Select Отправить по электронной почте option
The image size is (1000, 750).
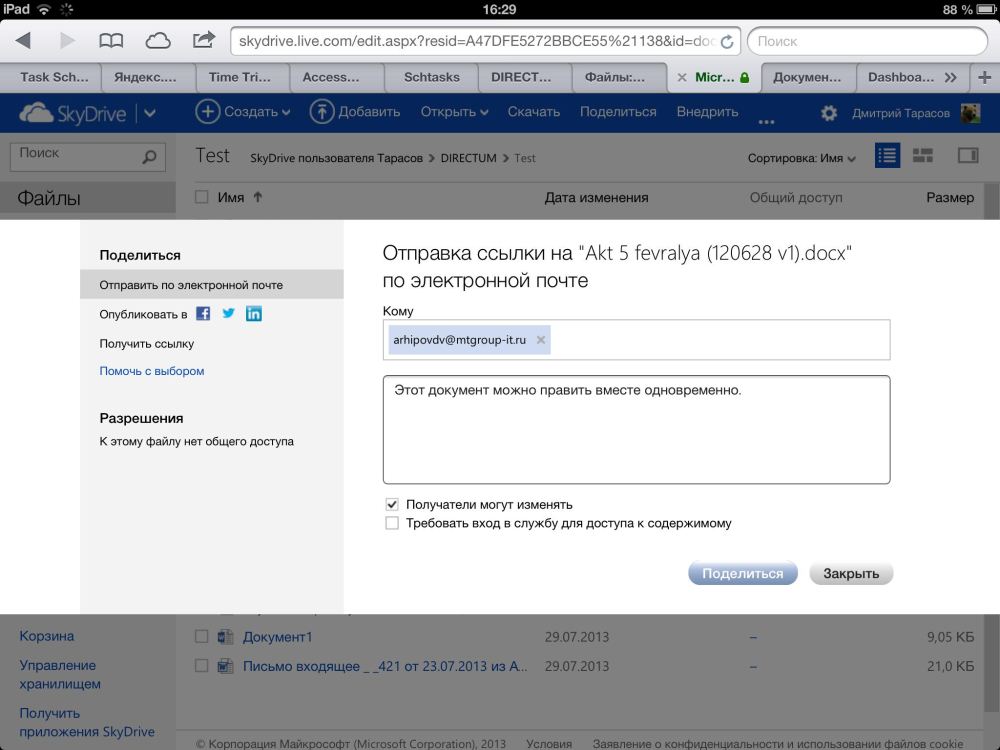tap(212, 284)
